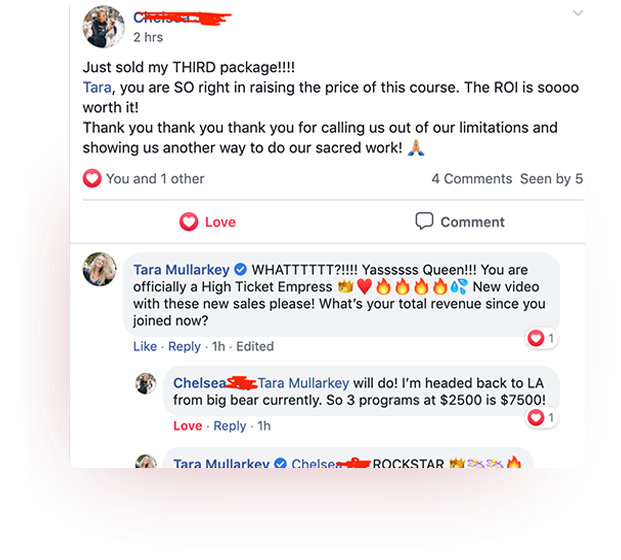The width and height of the screenshot is (621, 560).
Task: Click the verified badge next to Tara Mullarkey
Action: (240, 270)
